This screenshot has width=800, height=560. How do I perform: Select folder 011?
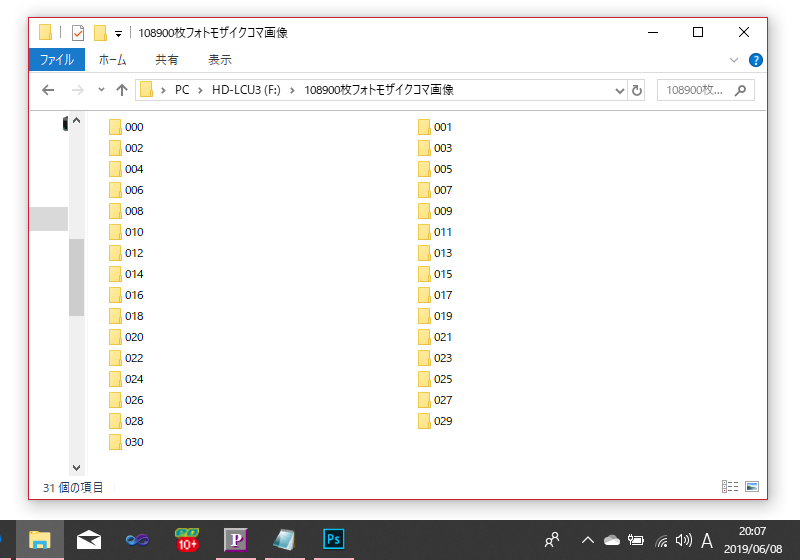[435, 232]
